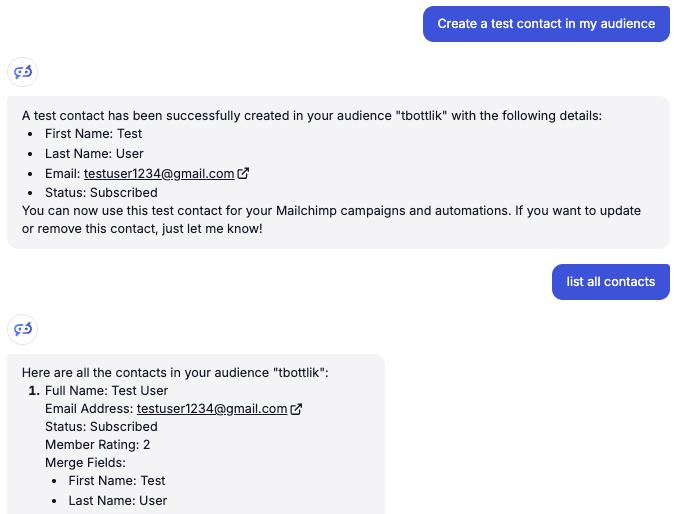Click the "Full Name: Test User" entry
This screenshot has width=674, height=514.
coord(106,391)
